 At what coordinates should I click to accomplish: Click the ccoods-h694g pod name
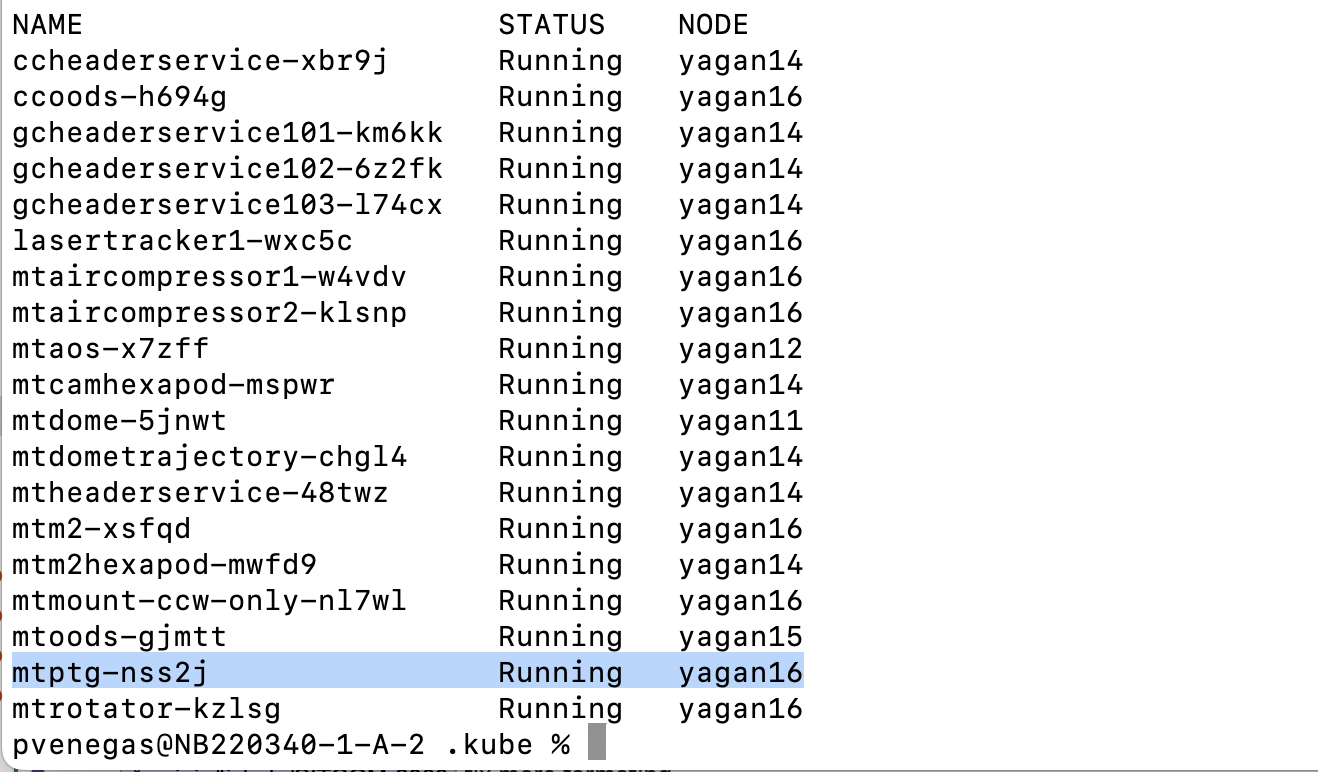[x=119, y=96]
